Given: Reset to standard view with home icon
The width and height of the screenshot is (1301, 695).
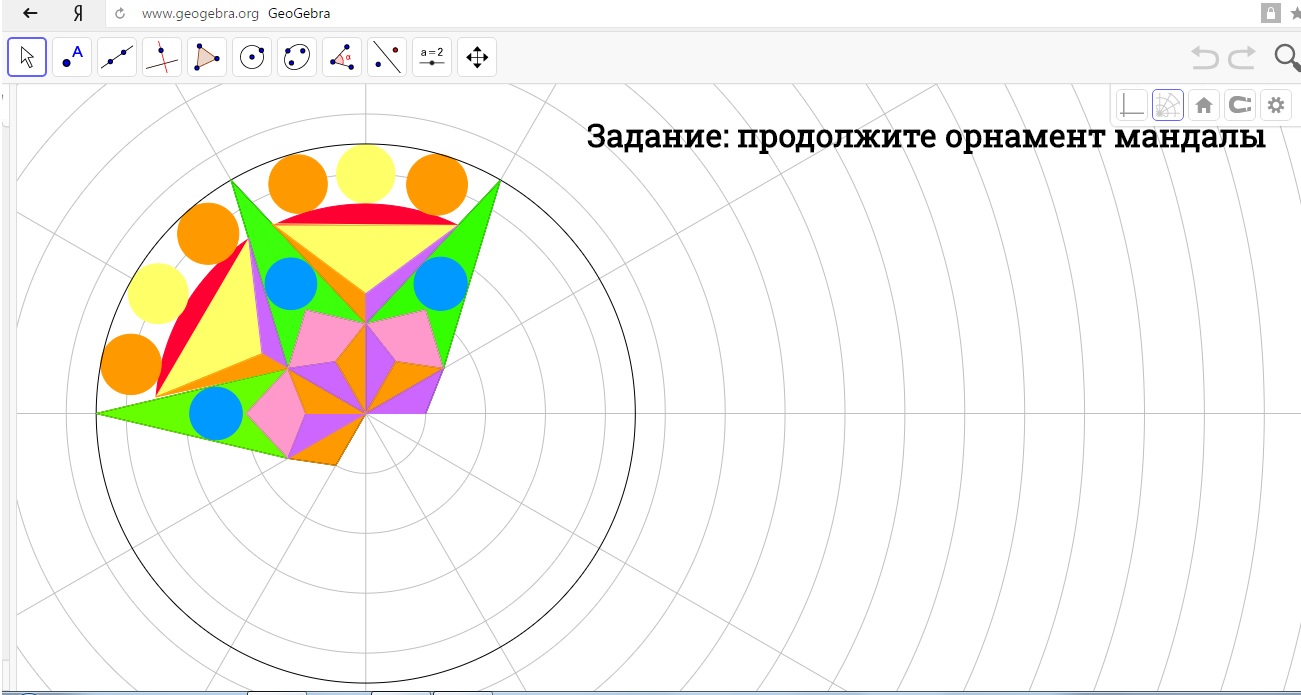Looking at the screenshot, I should point(1204,104).
